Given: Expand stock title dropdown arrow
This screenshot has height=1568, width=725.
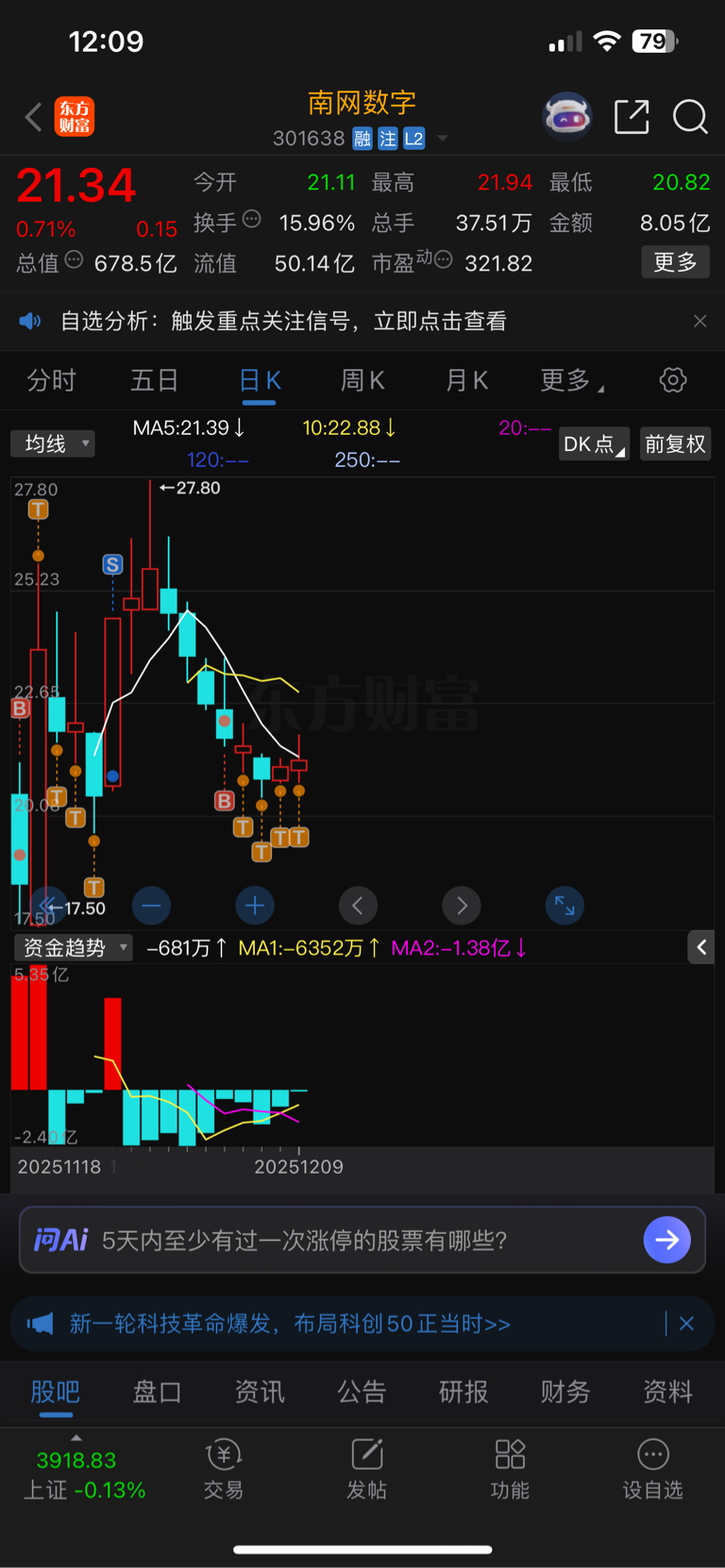Looking at the screenshot, I should click(x=443, y=139).
